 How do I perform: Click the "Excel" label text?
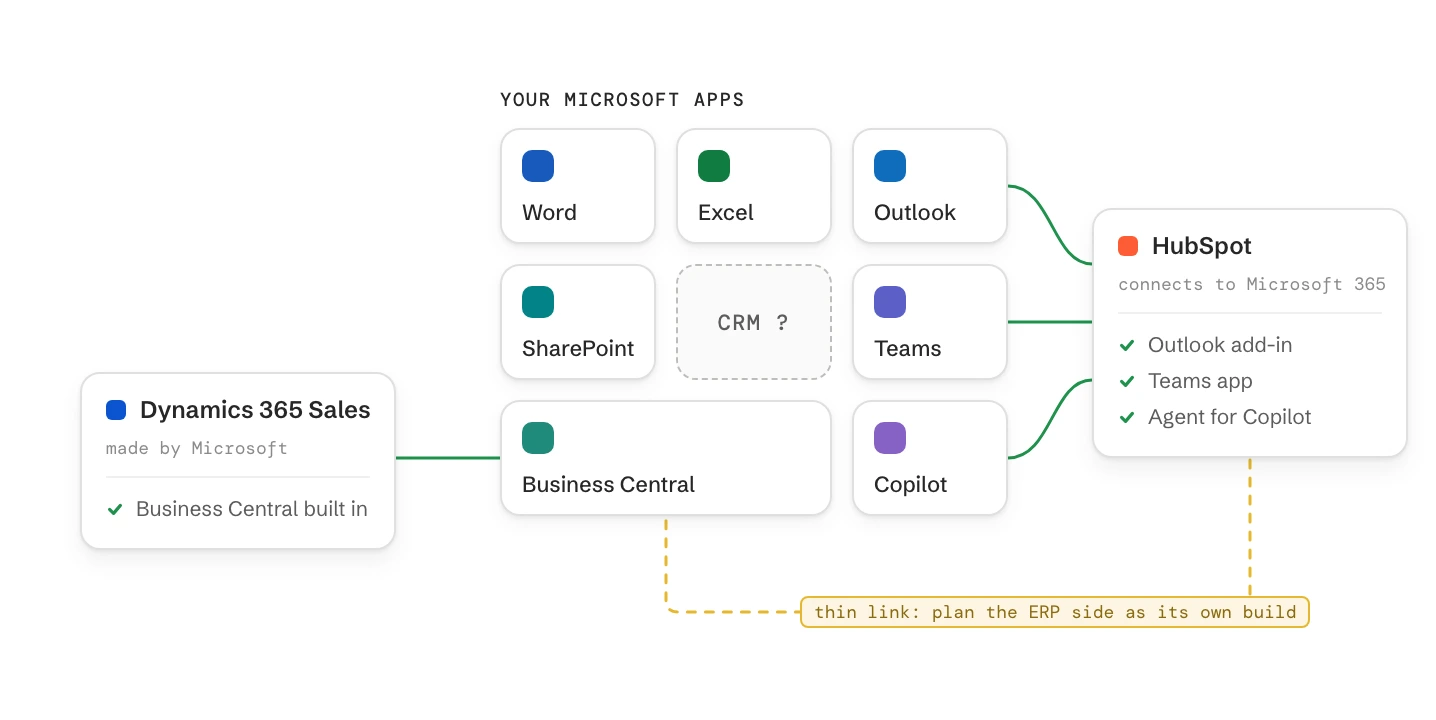click(x=726, y=212)
